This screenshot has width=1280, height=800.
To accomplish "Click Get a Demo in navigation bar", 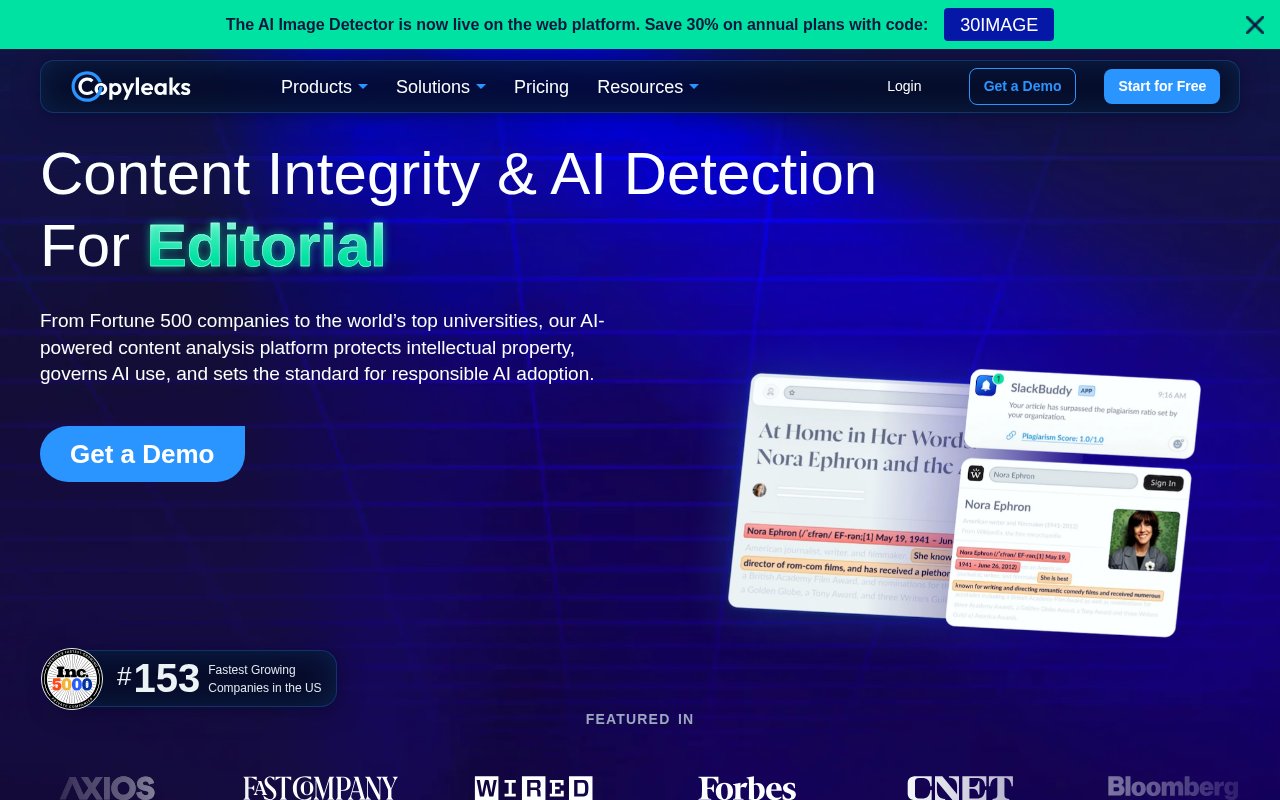I will pos(1022,86).
